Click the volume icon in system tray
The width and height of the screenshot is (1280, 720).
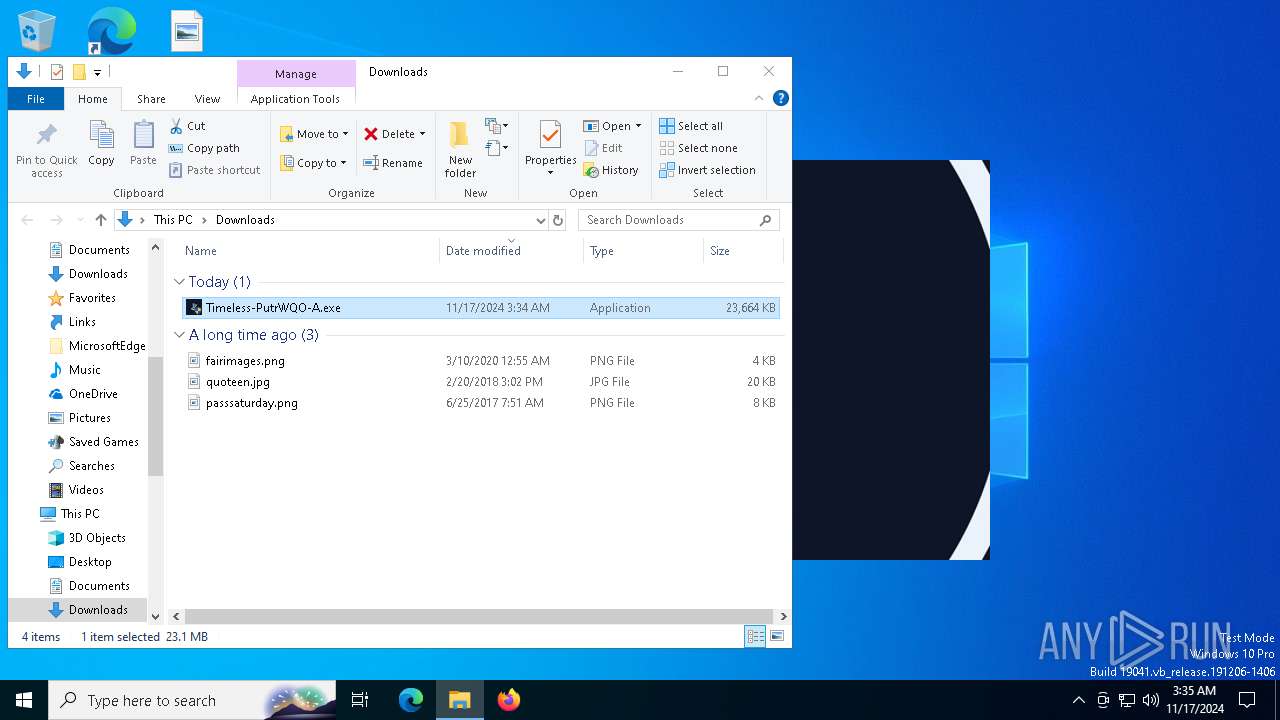[x=1151, y=700]
